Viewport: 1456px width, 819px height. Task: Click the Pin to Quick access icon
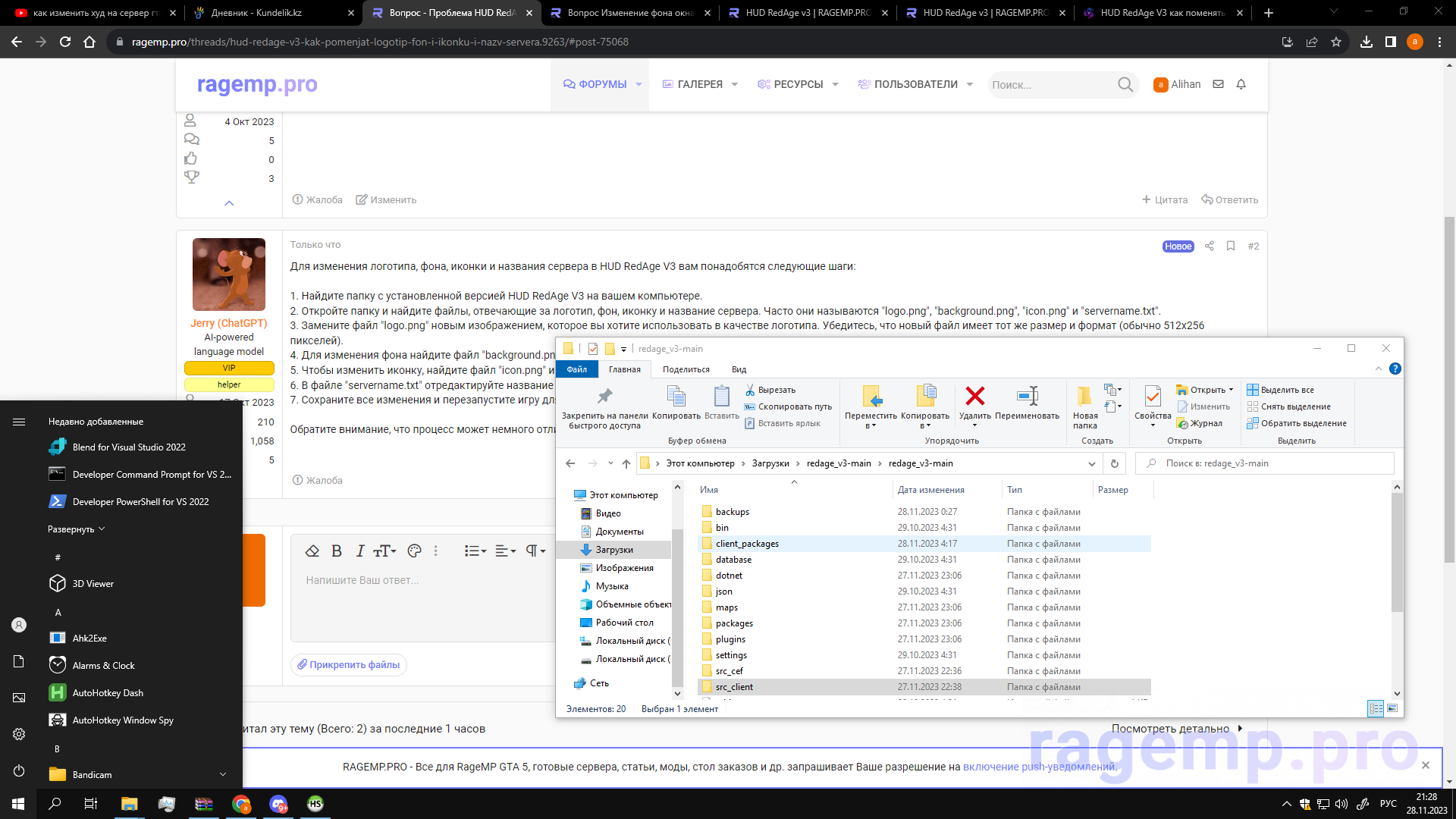coord(604,396)
